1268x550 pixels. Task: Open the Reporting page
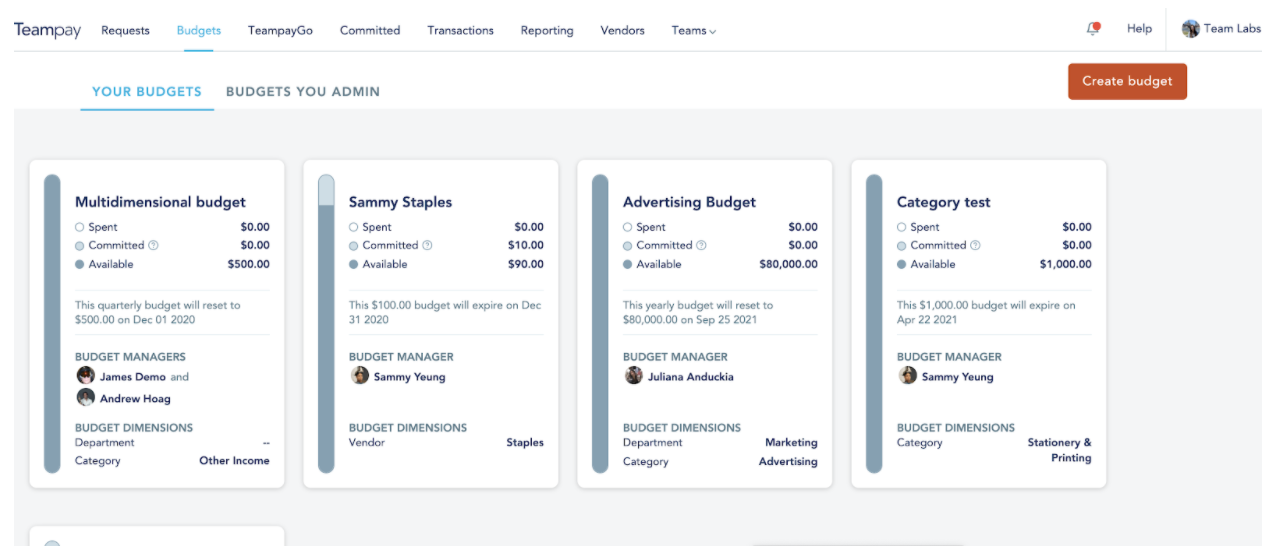547,30
